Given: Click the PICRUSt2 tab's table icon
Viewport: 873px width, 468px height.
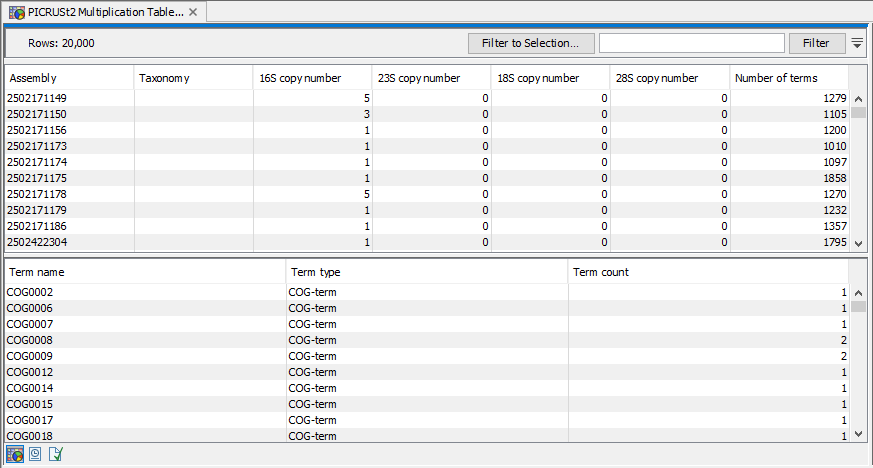Looking at the screenshot, I should [x=15, y=12].
